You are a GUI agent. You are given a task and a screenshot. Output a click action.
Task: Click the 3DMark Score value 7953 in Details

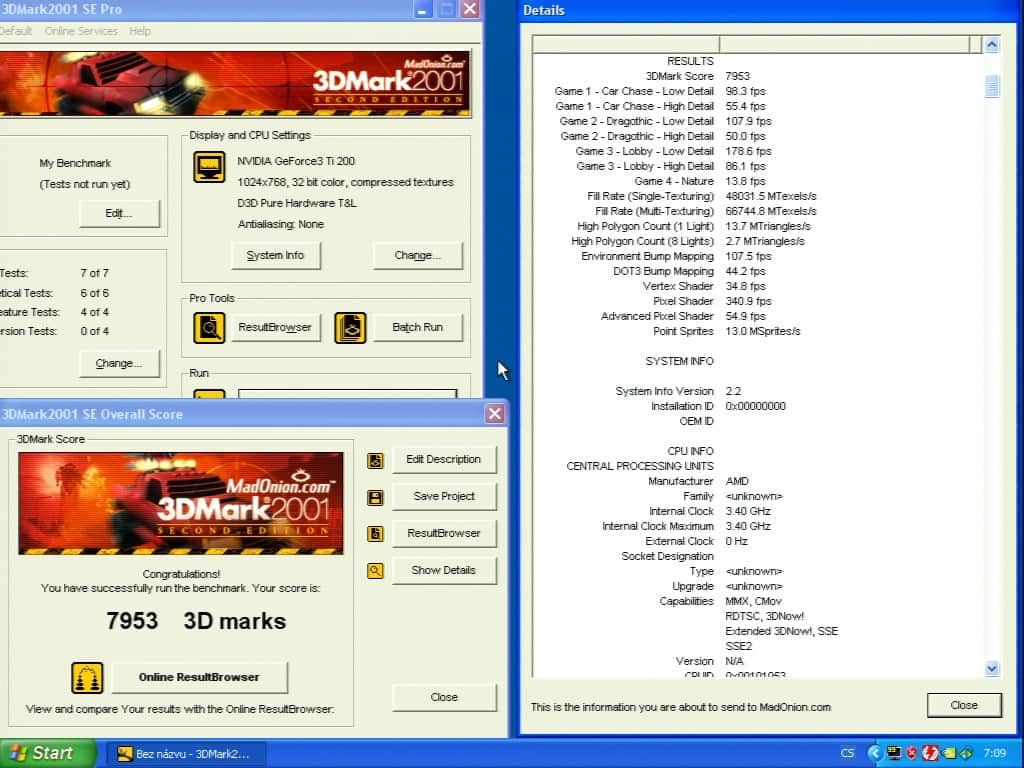point(737,76)
